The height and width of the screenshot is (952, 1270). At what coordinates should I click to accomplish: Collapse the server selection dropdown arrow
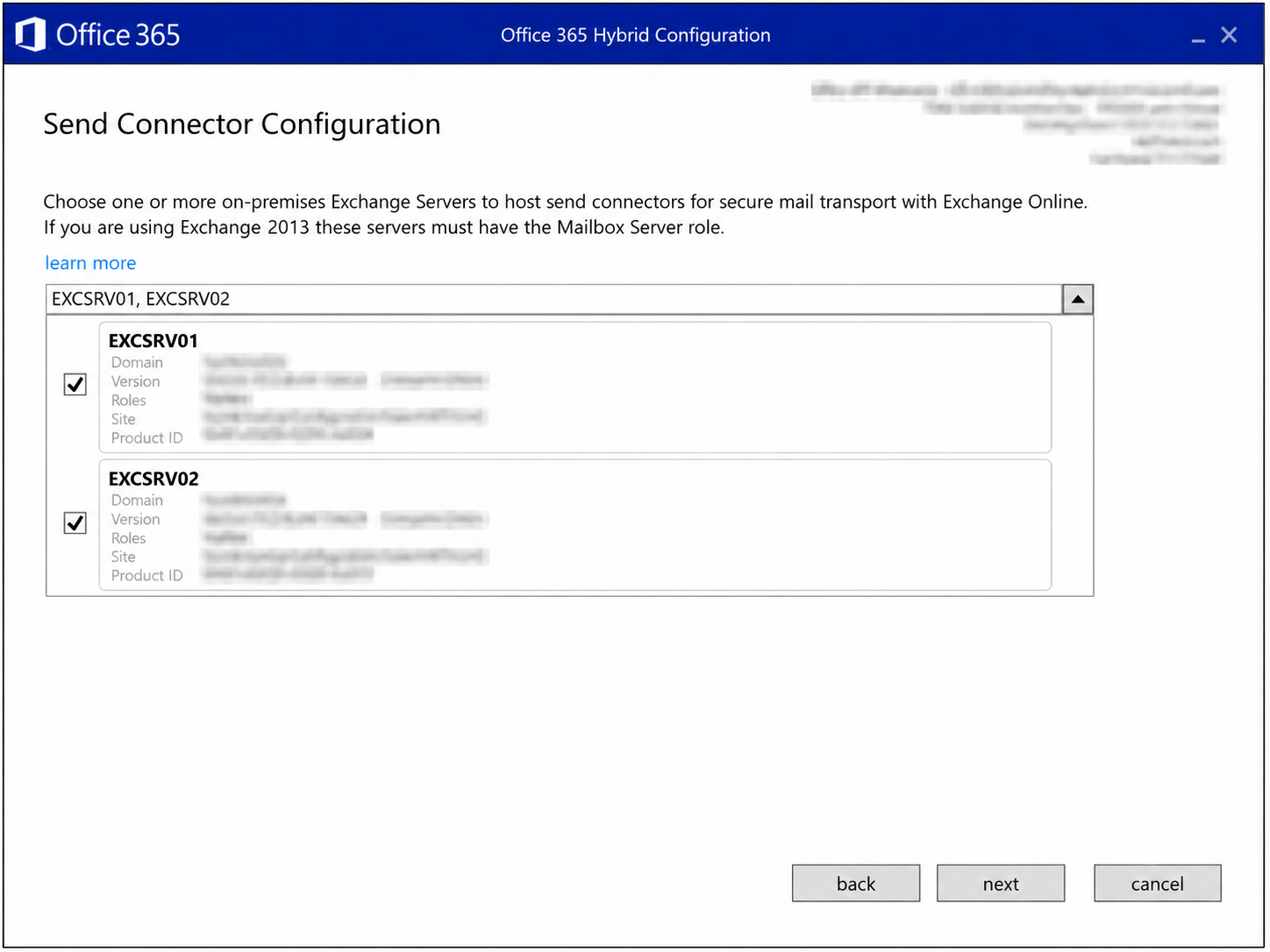1078,299
